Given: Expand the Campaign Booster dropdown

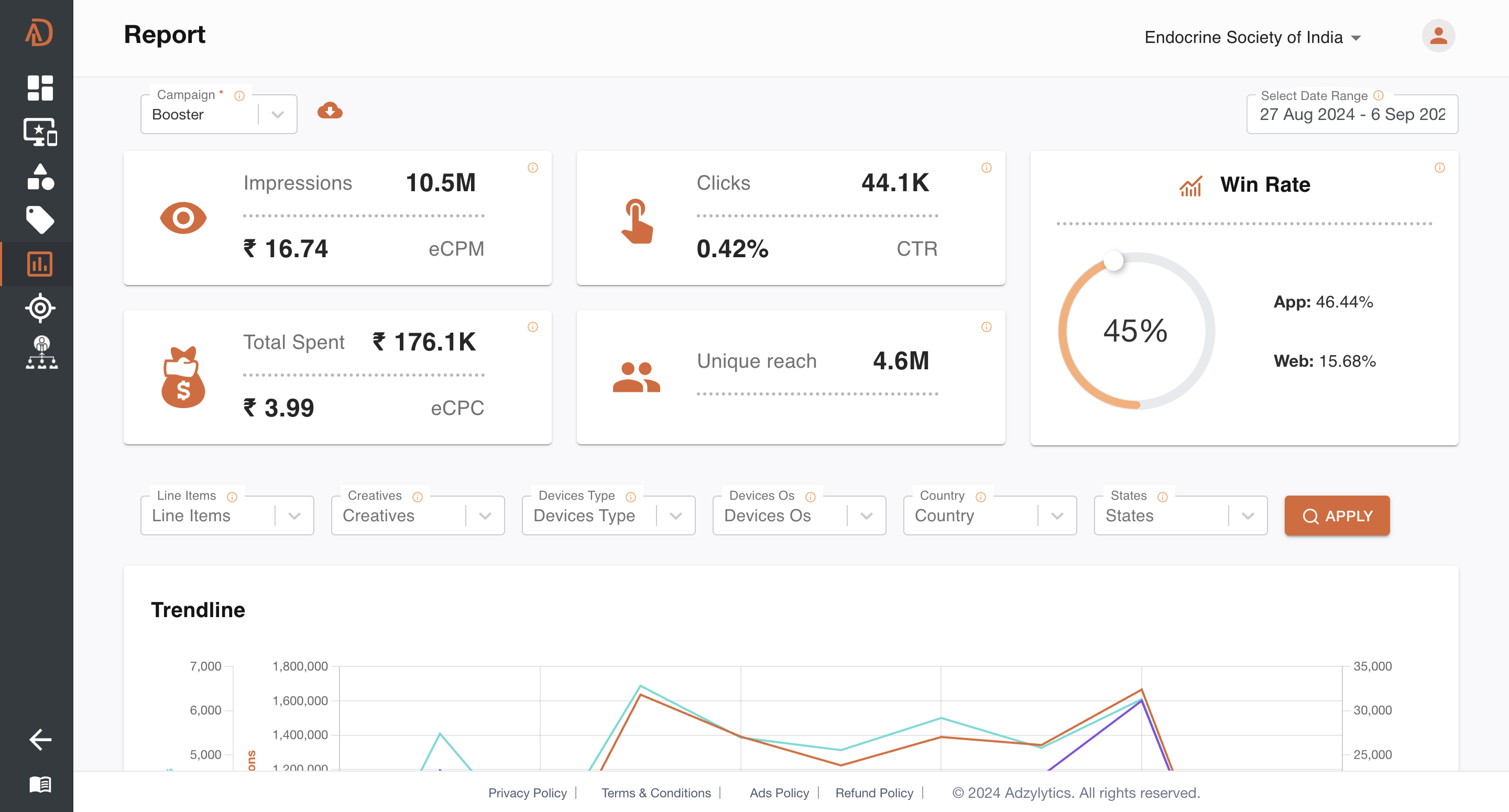Looking at the screenshot, I should coord(277,114).
